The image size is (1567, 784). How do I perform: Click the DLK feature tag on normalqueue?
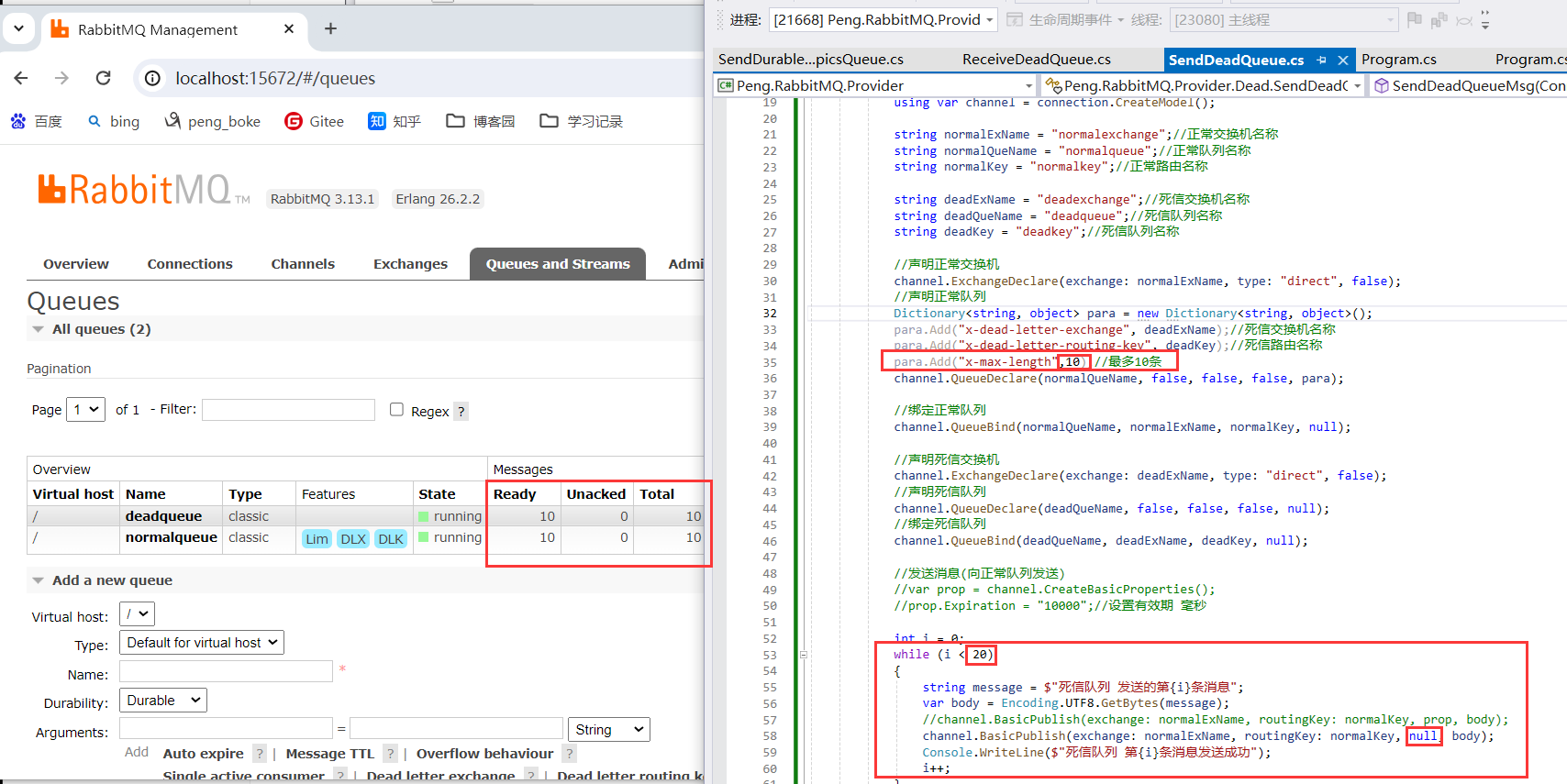click(x=391, y=539)
